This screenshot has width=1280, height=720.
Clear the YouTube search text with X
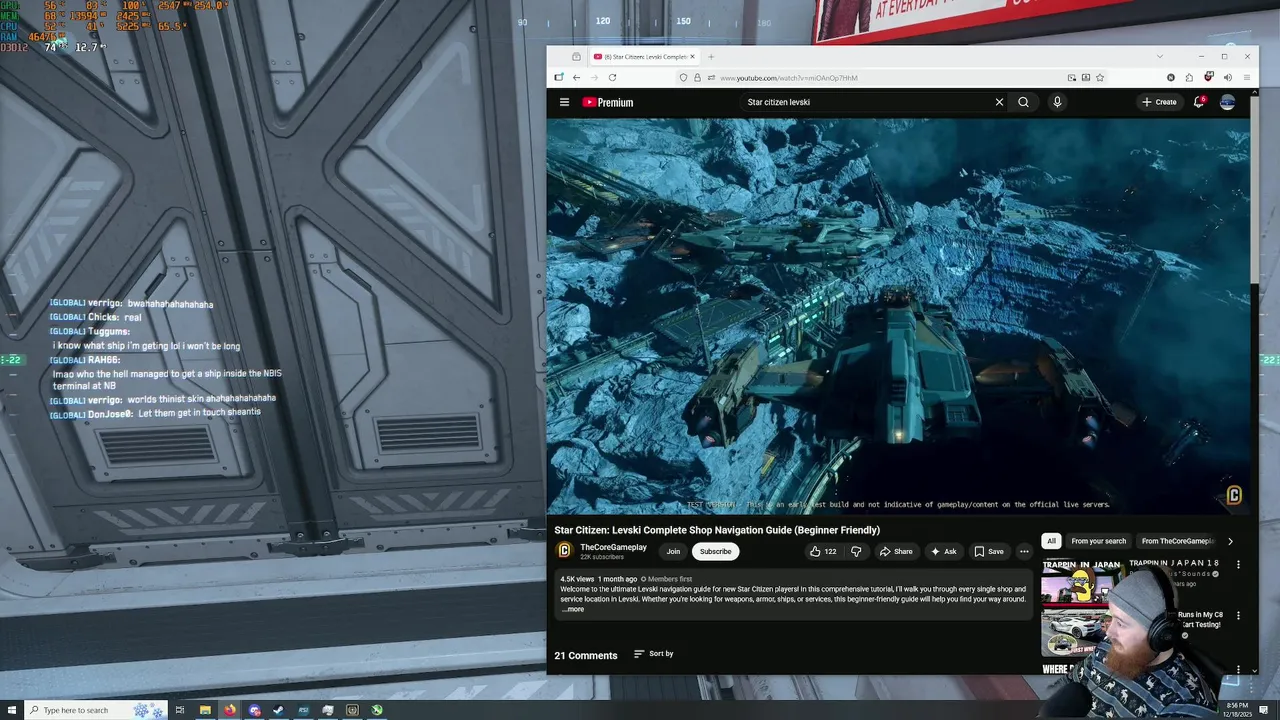click(x=999, y=102)
